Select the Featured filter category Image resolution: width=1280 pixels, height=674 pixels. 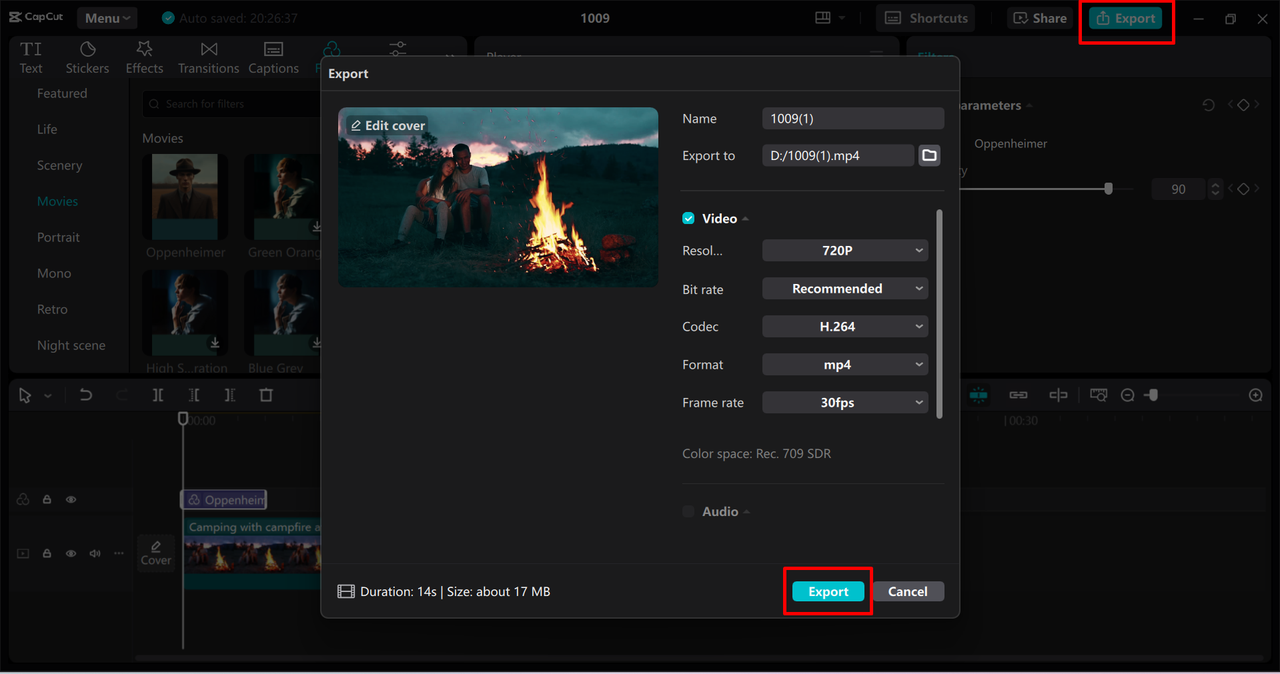[62, 93]
